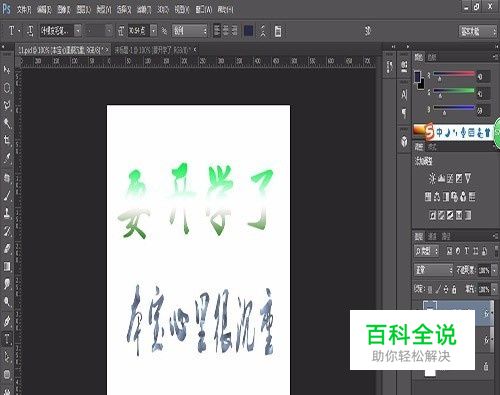The width and height of the screenshot is (500, 395).
Task: Open the font size dropdown arrow
Action: click(153, 31)
